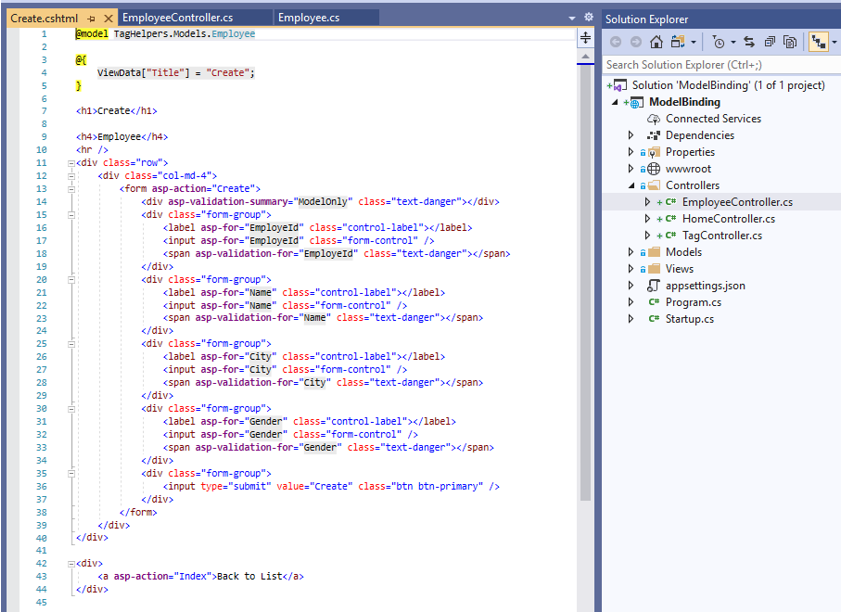Viewport: 844px width, 613px height.
Task: Expand the Properties folder
Action: point(631,152)
